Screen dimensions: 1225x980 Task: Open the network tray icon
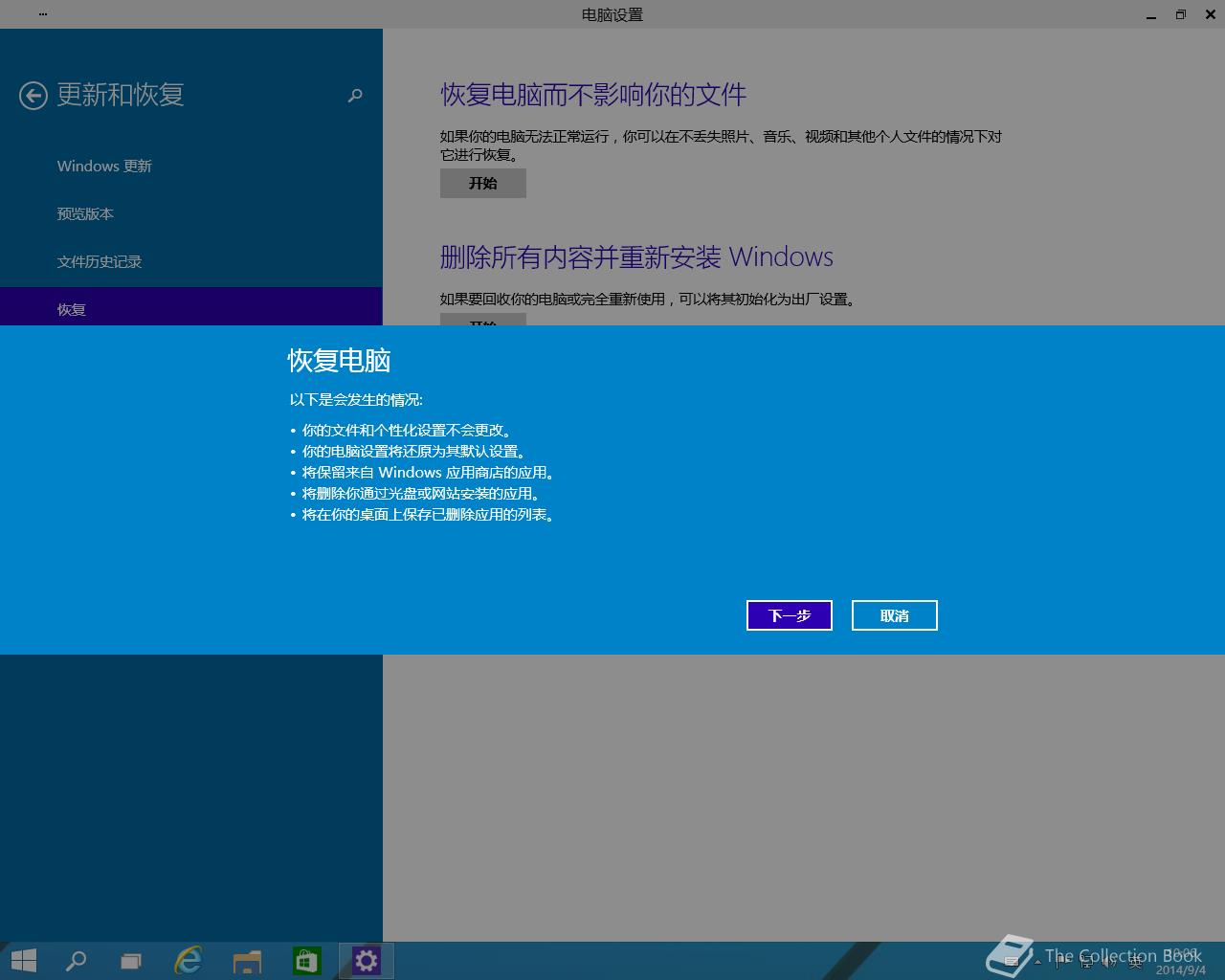click(x=1085, y=961)
